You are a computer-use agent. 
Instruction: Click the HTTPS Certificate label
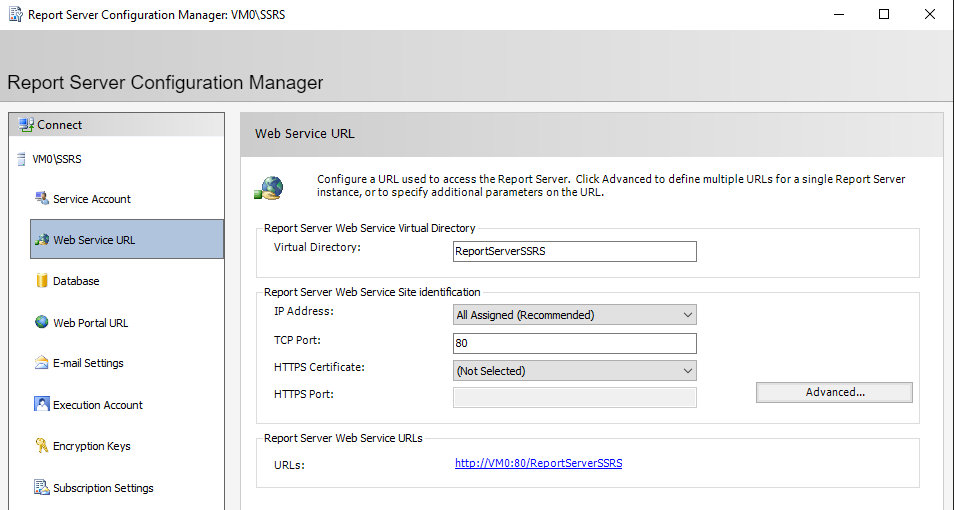319,367
